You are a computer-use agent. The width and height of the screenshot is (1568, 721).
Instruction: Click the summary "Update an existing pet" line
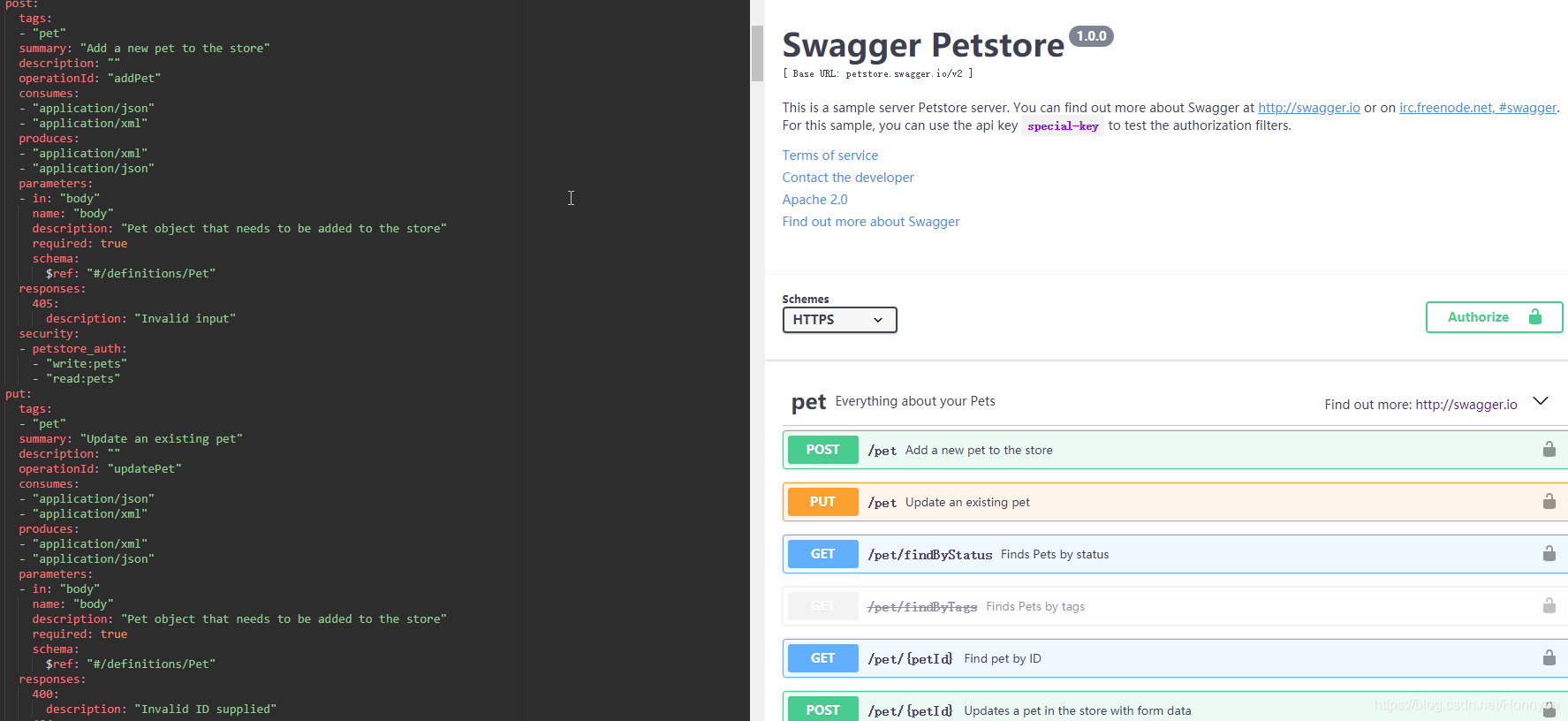(x=131, y=439)
